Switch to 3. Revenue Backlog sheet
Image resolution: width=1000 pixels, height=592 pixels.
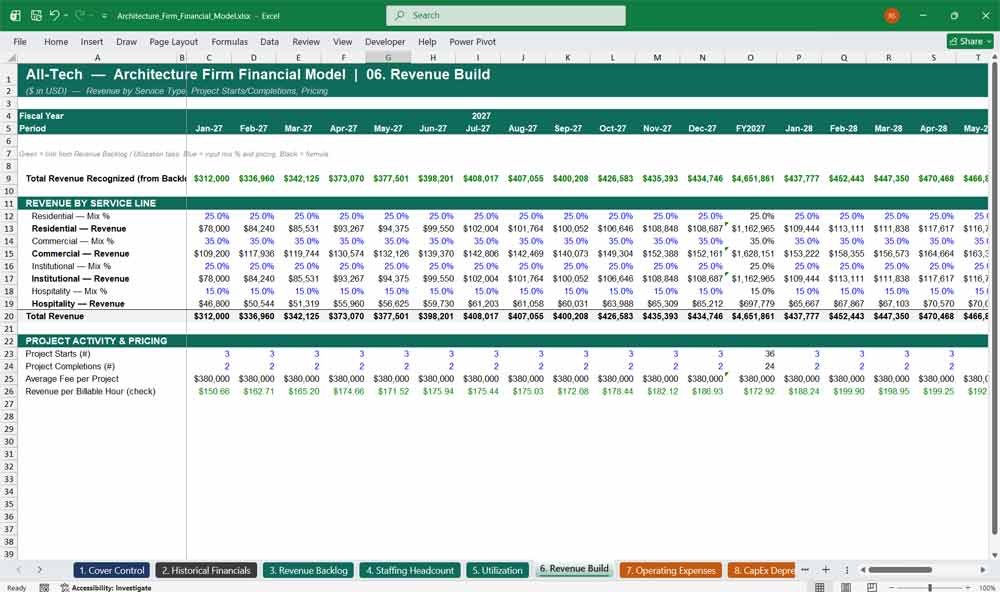point(308,570)
